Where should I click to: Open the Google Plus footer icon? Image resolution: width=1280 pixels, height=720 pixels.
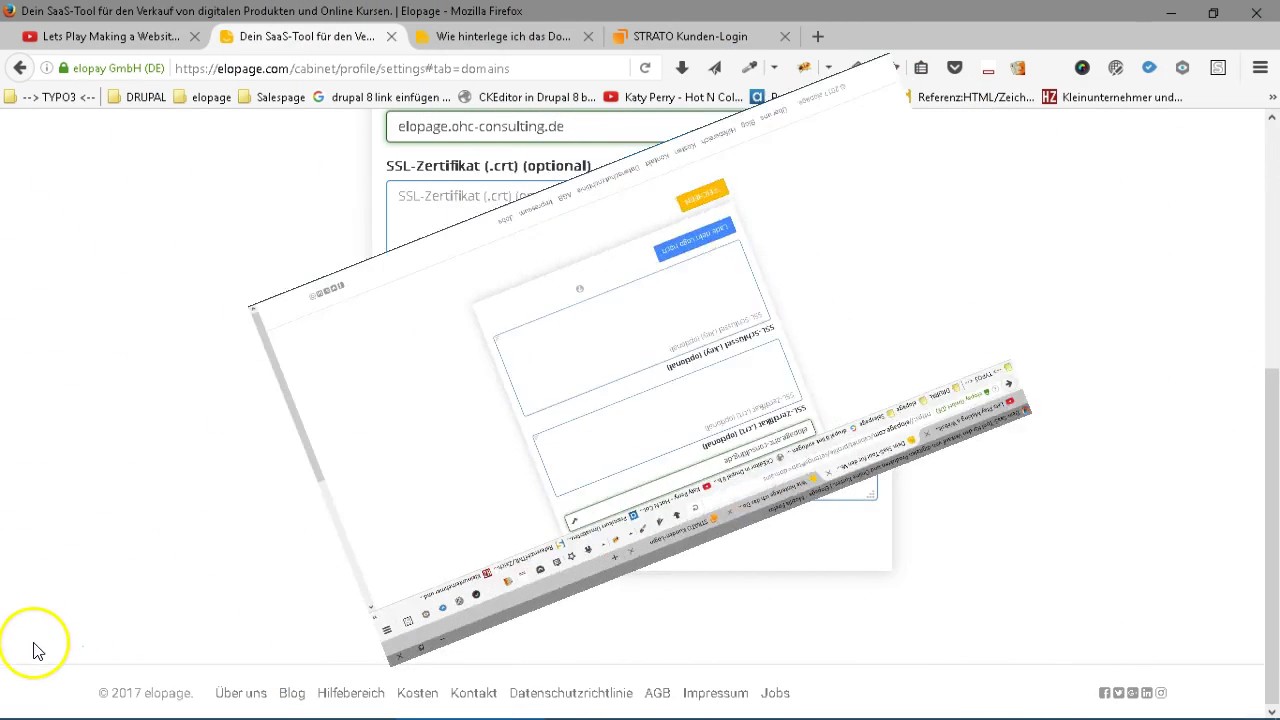click(1133, 693)
